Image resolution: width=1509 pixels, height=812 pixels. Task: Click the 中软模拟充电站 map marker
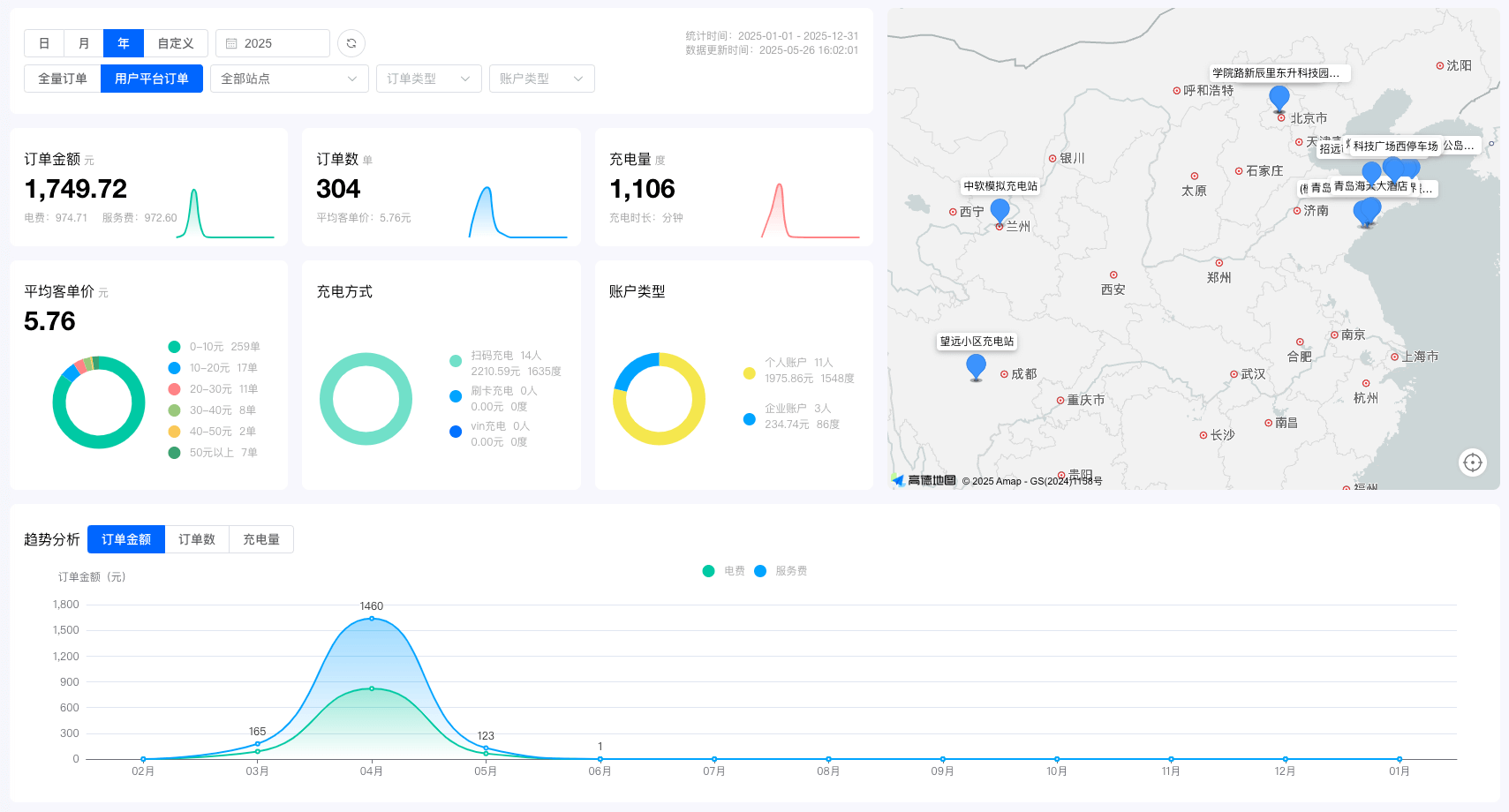(x=1000, y=210)
